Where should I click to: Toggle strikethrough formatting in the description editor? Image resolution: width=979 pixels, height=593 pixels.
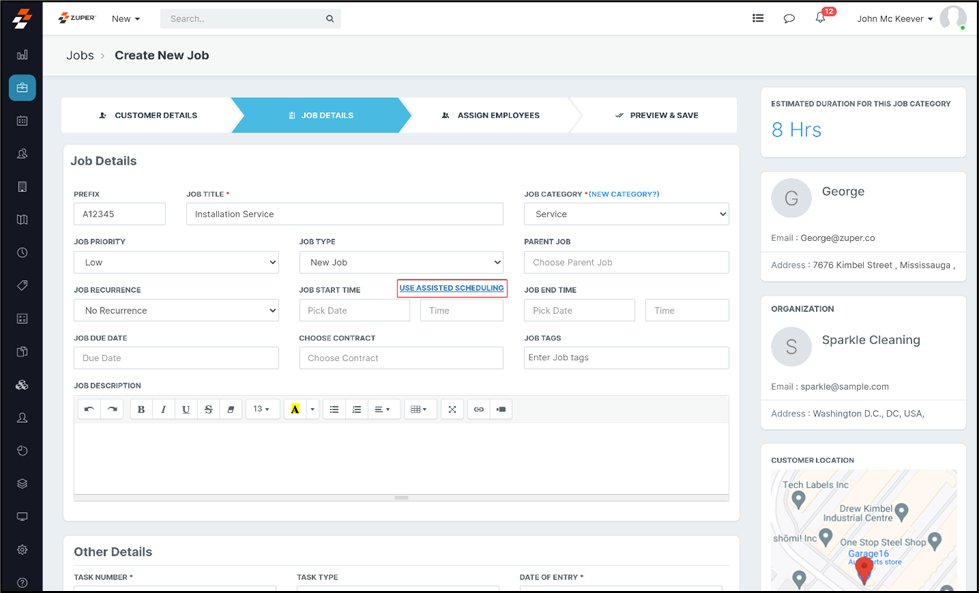pos(208,409)
